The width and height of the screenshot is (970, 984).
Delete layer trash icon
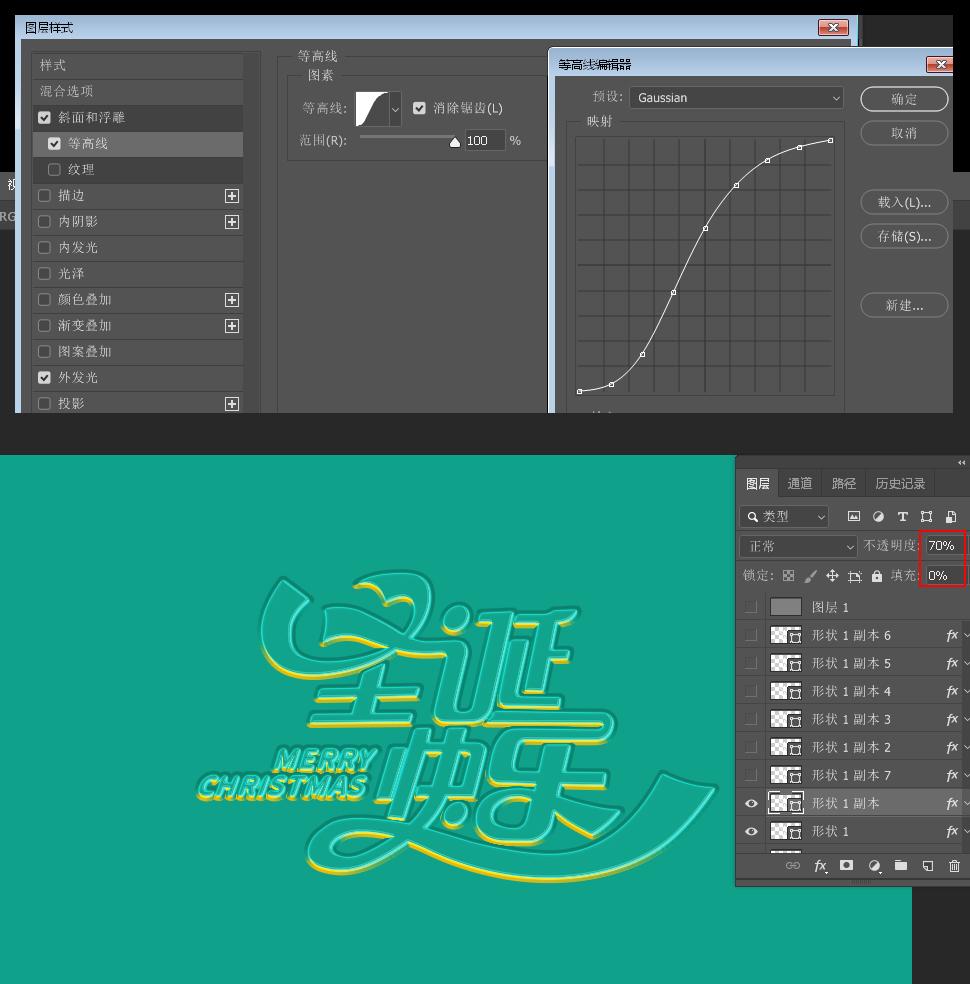click(954, 866)
